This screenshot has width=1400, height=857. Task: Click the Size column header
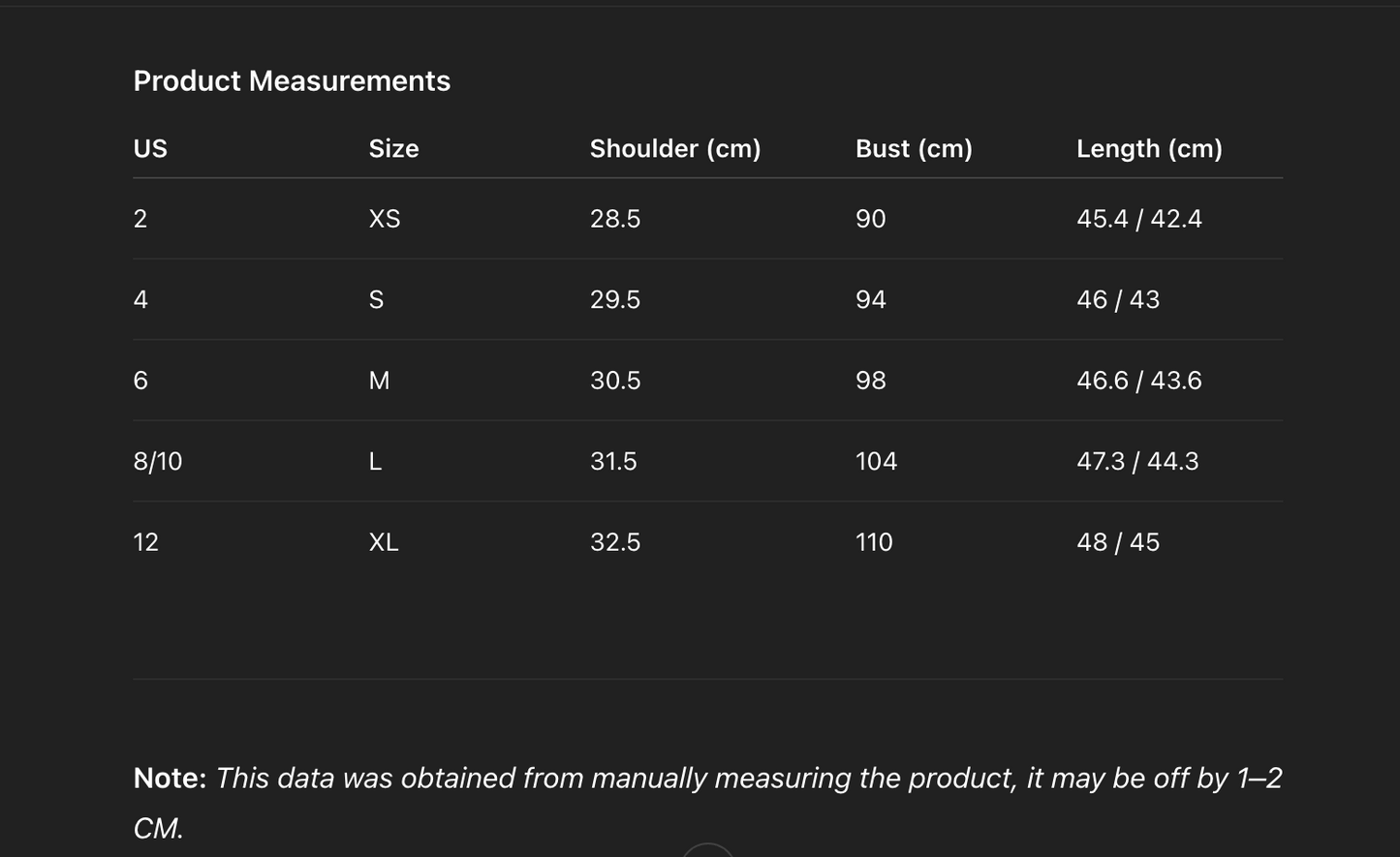[393, 148]
